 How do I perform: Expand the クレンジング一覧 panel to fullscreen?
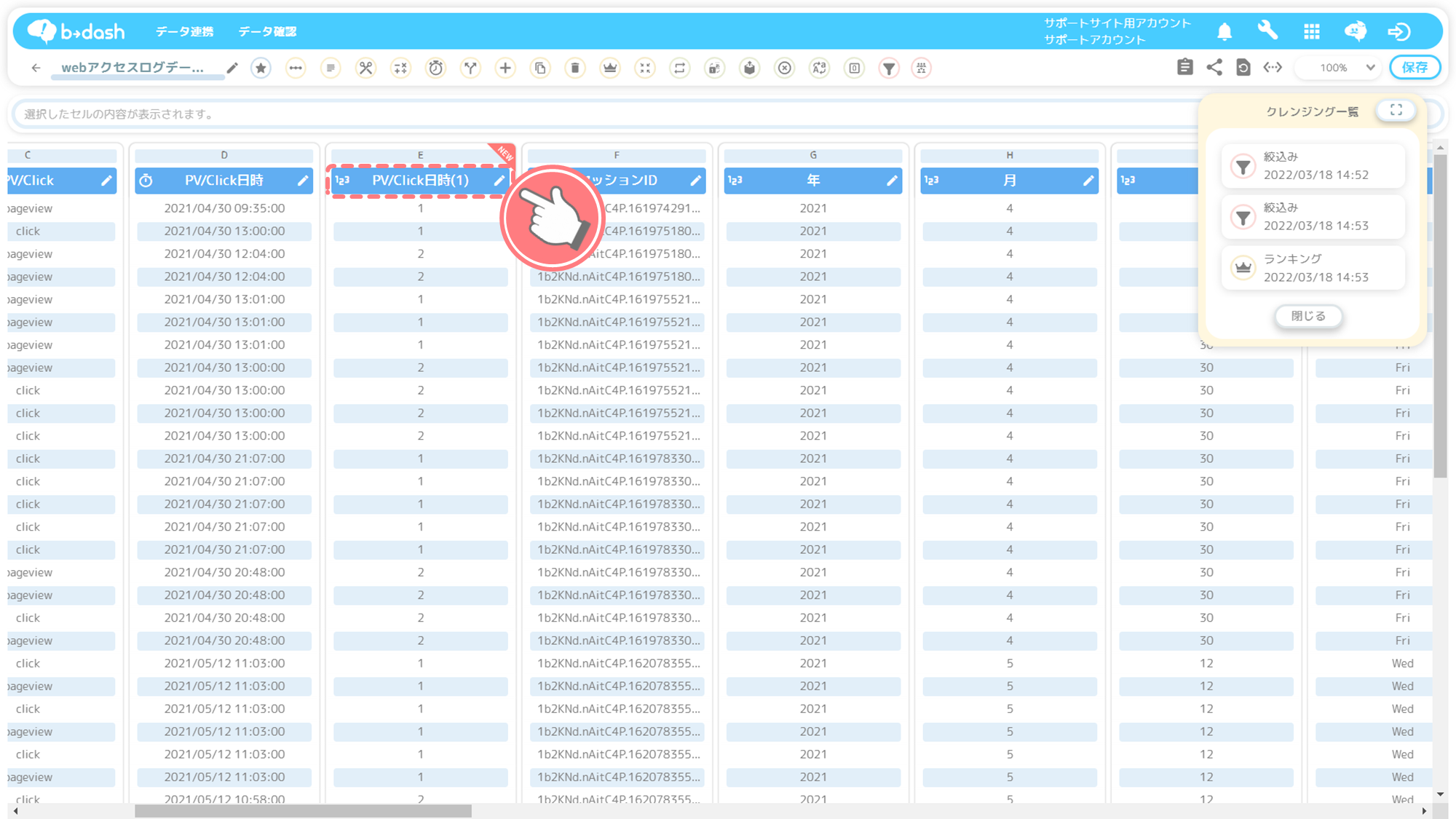[x=1396, y=110]
